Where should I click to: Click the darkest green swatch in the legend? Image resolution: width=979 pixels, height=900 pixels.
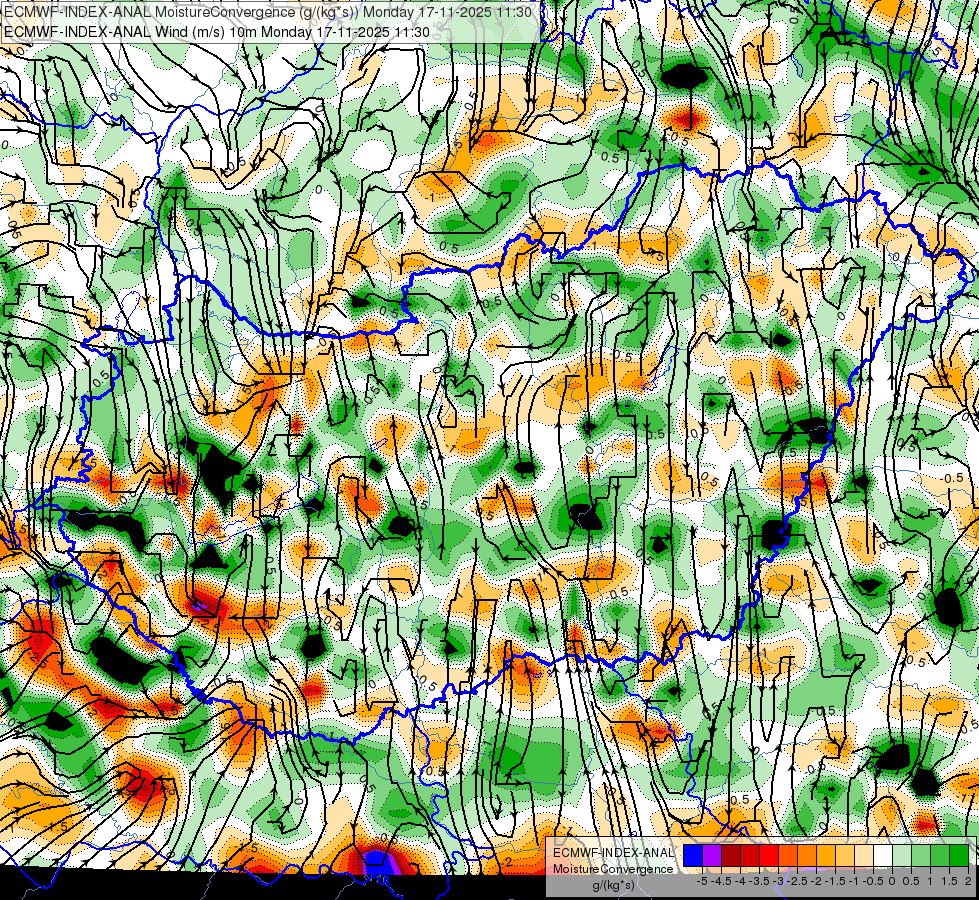(x=959, y=855)
